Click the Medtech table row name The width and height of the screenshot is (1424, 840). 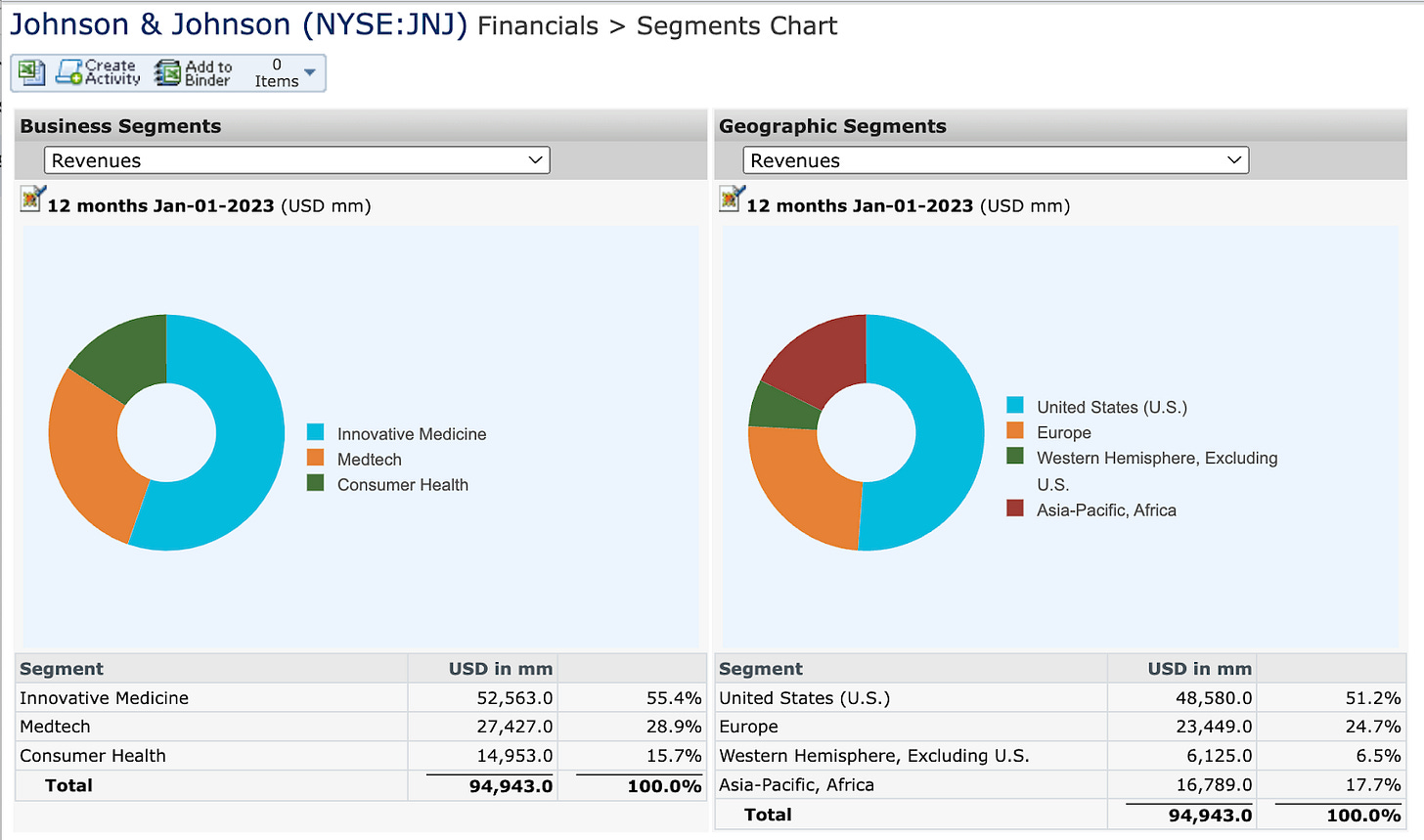pyautogui.click(x=55, y=727)
